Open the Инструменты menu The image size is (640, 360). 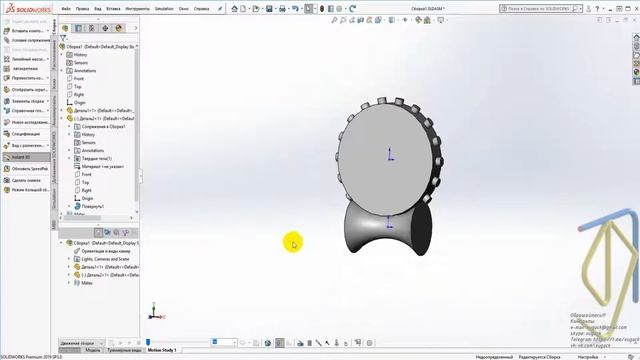pos(137,9)
